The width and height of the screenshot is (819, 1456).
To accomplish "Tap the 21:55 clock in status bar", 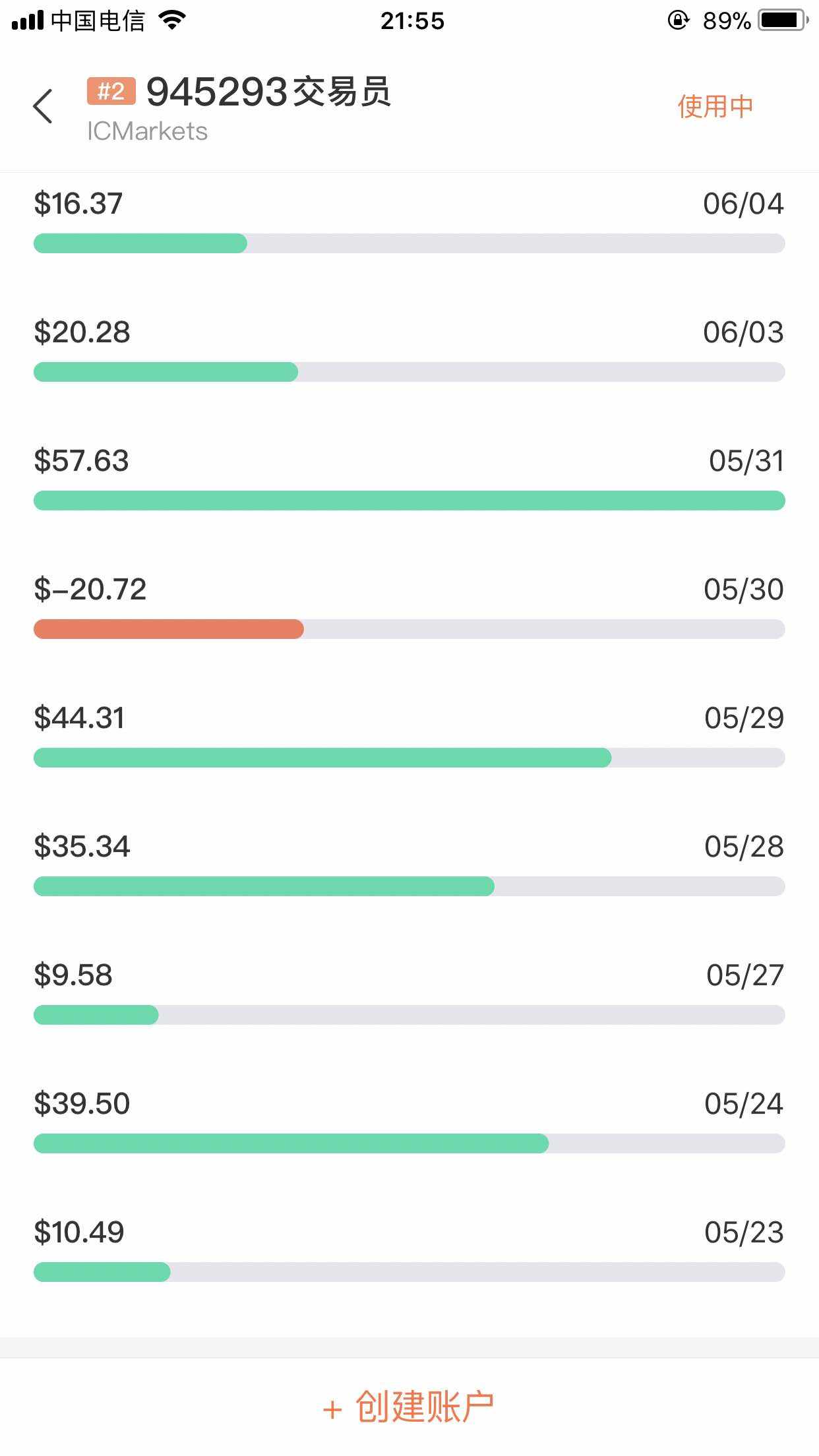I will [412, 21].
